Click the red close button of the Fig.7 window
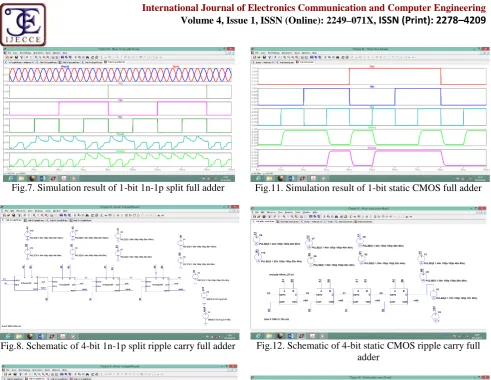491x380 pixels. click(x=231, y=49)
